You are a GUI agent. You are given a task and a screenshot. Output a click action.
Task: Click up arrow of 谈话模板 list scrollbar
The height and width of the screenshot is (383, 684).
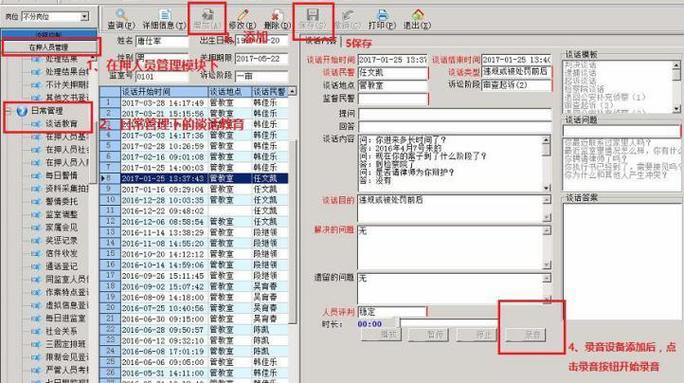pyautogui.click(x=676, y=65)
